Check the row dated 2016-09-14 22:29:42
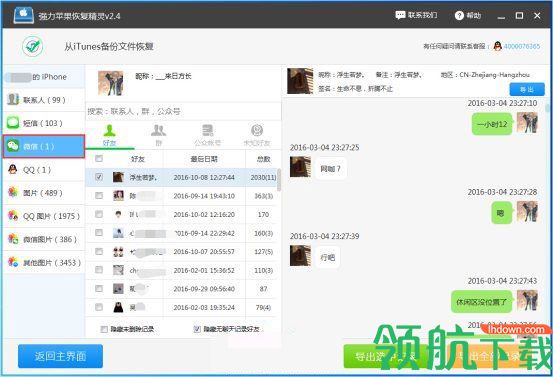The height and width of the screenshot is (377, 553). (99, 233)
